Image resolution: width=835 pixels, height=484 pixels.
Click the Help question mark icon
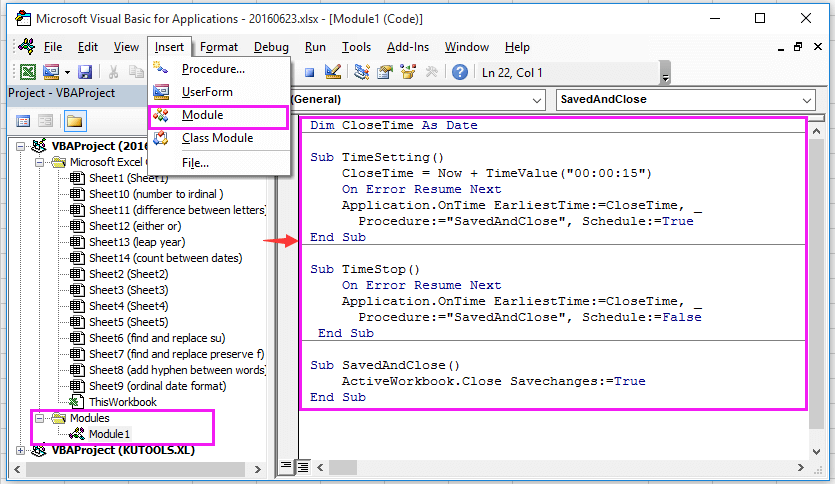(x=460, y=72)
